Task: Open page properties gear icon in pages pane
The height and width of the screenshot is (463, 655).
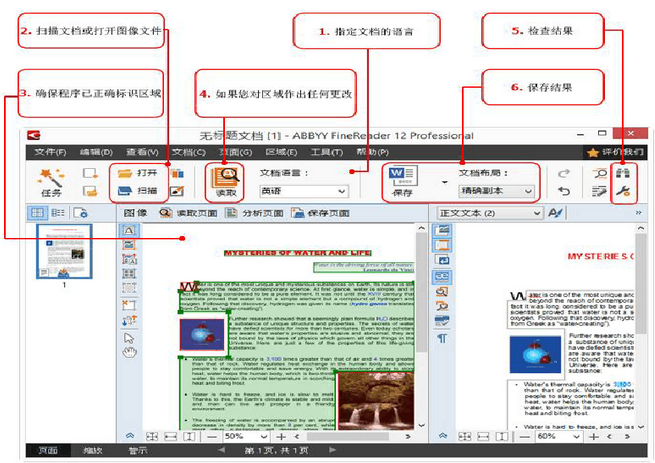Action: click(80, 213)
